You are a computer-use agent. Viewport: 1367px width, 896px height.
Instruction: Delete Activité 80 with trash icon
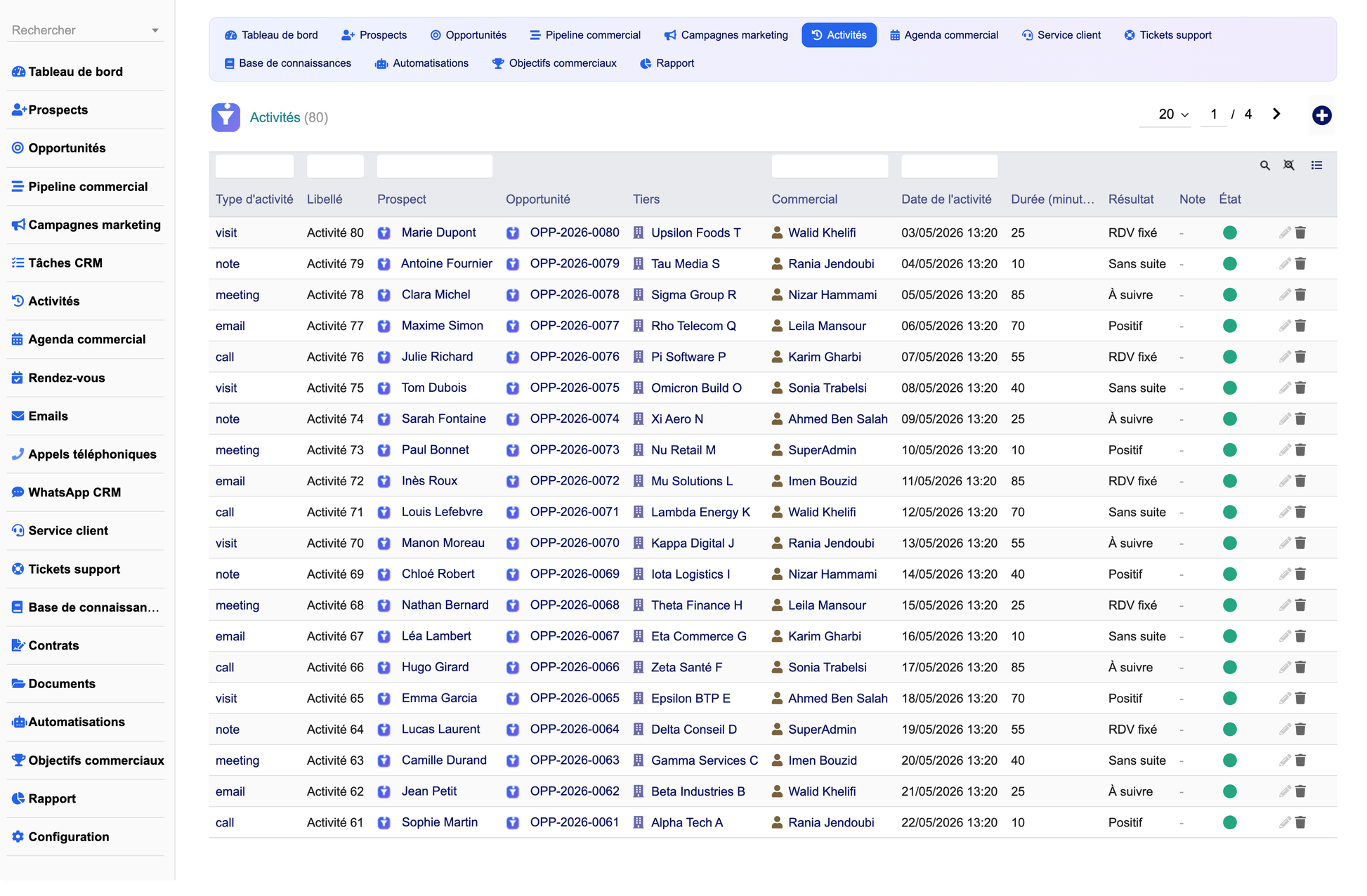point(1300,232)
